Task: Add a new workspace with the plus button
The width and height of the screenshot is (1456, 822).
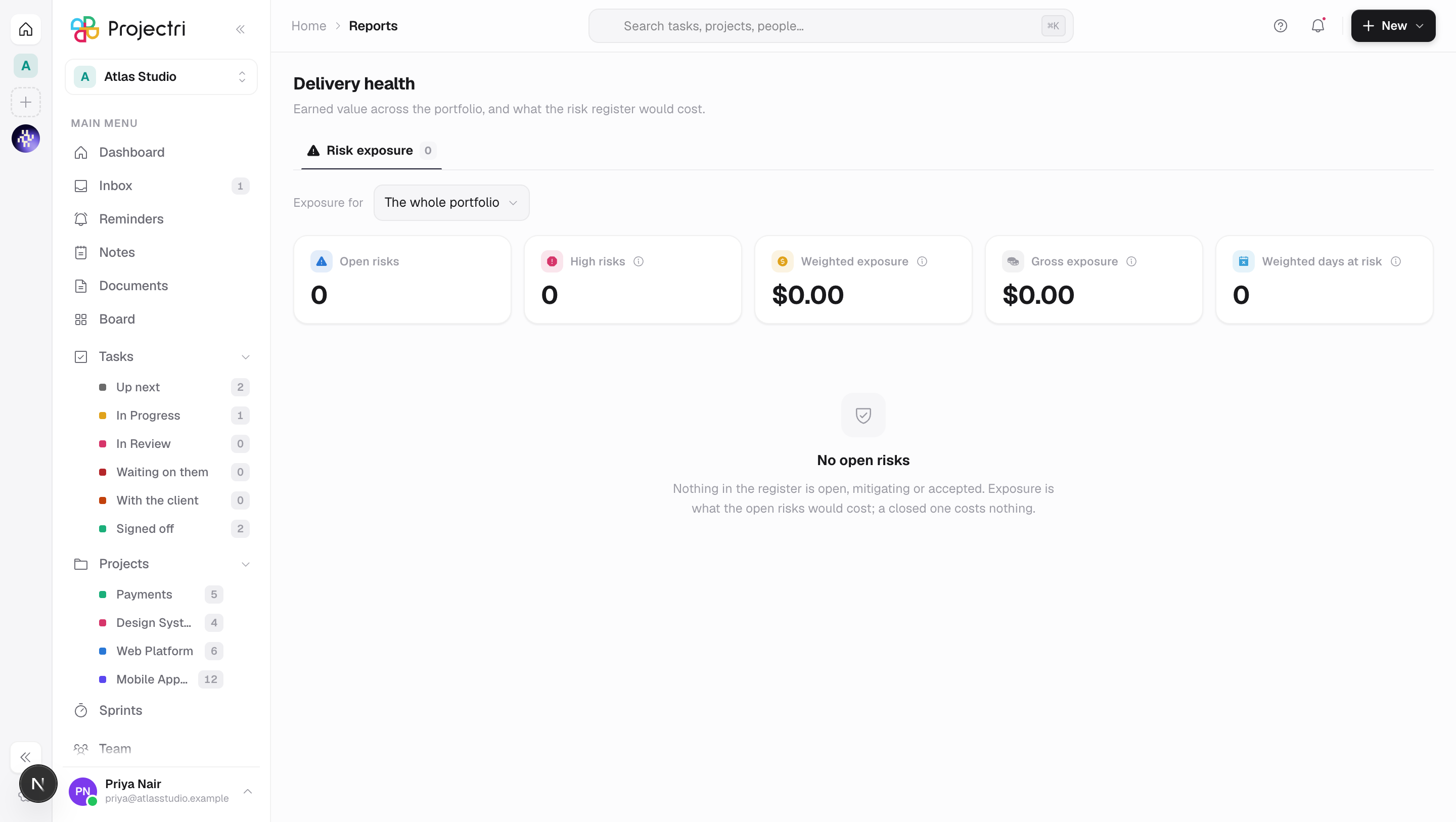Action: (x=25, y=102)
